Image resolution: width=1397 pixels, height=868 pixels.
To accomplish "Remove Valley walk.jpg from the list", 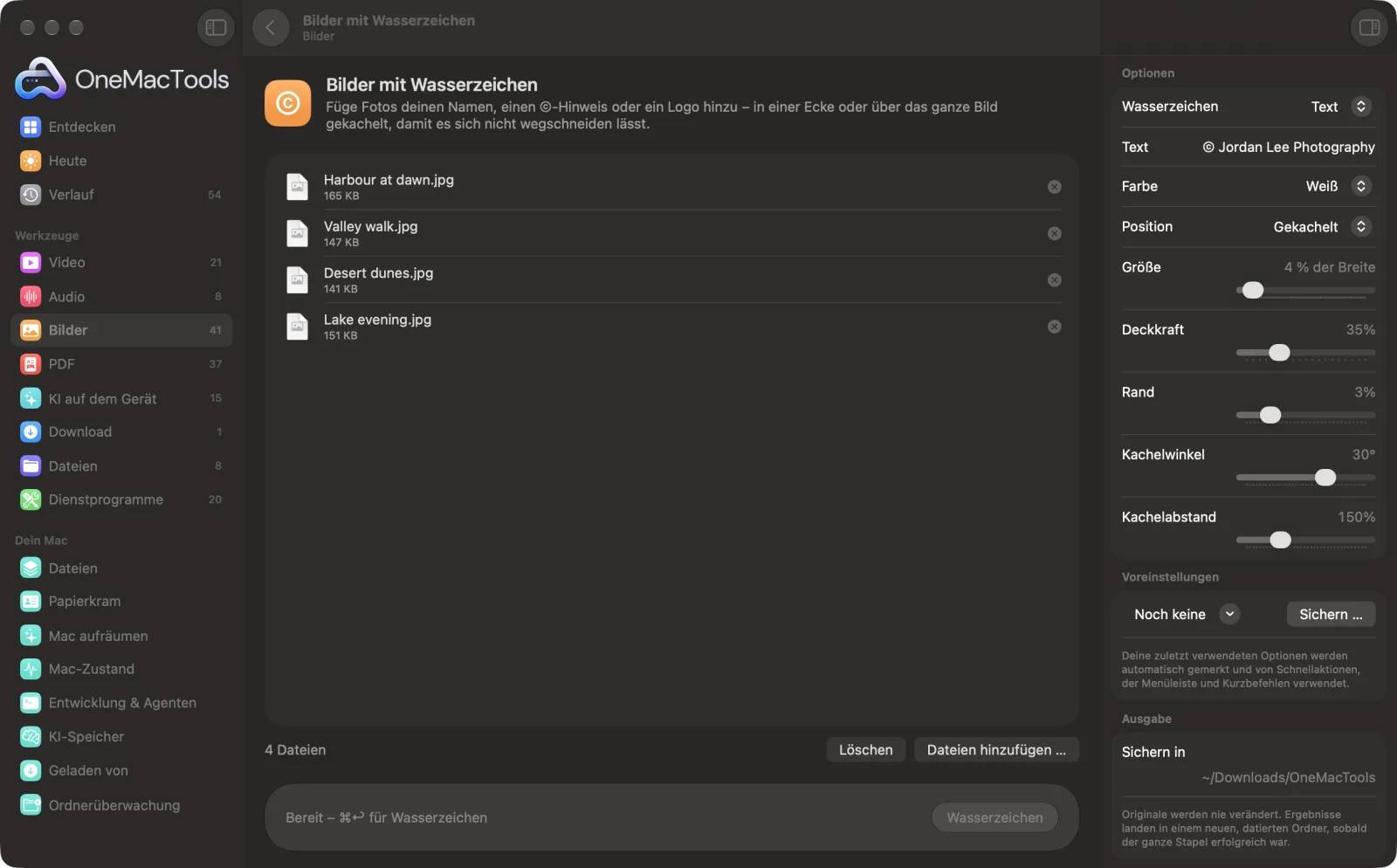I will (x=1055, y=233).
